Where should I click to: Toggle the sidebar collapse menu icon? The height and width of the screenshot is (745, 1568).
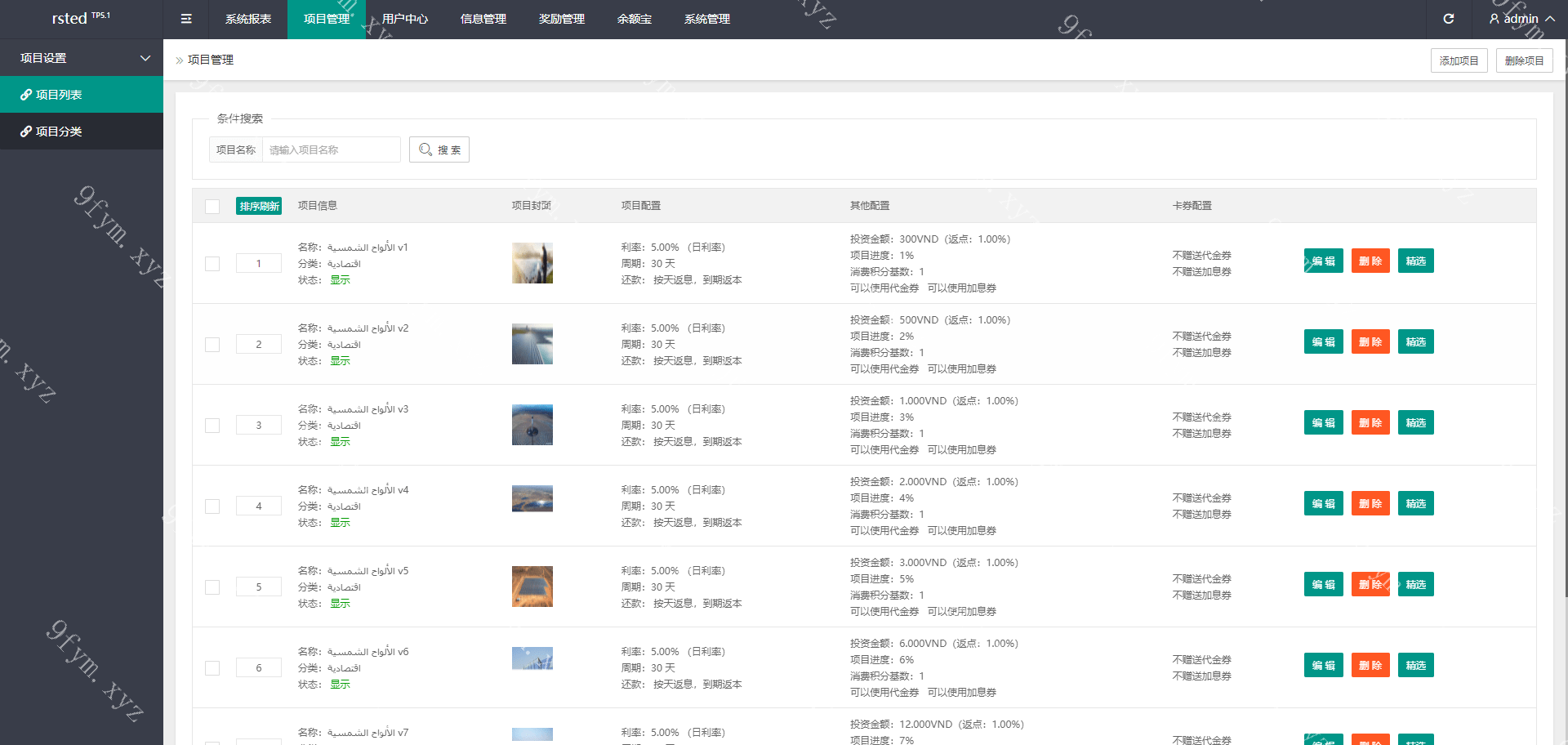tap(186, 19)
